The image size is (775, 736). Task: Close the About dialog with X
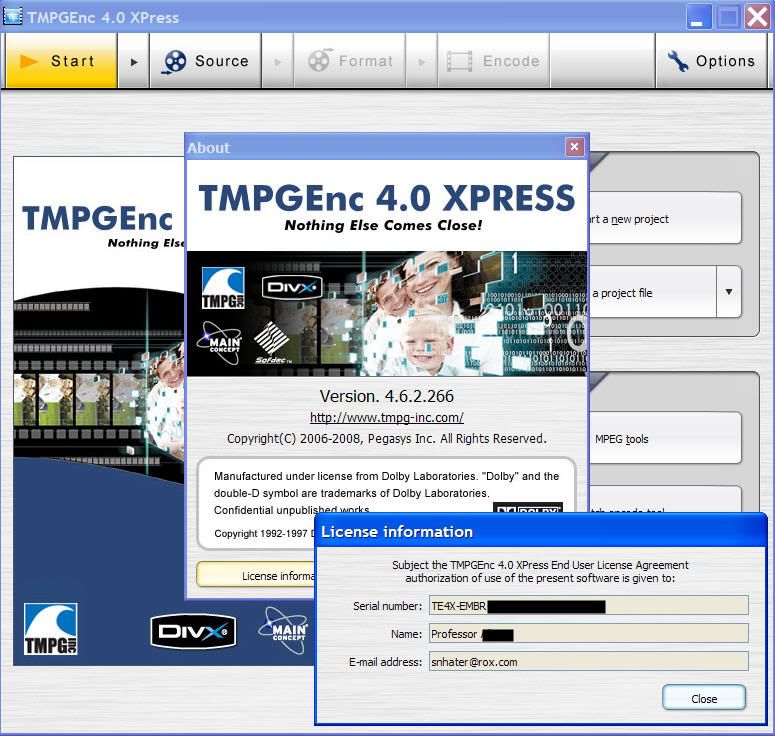574,147
